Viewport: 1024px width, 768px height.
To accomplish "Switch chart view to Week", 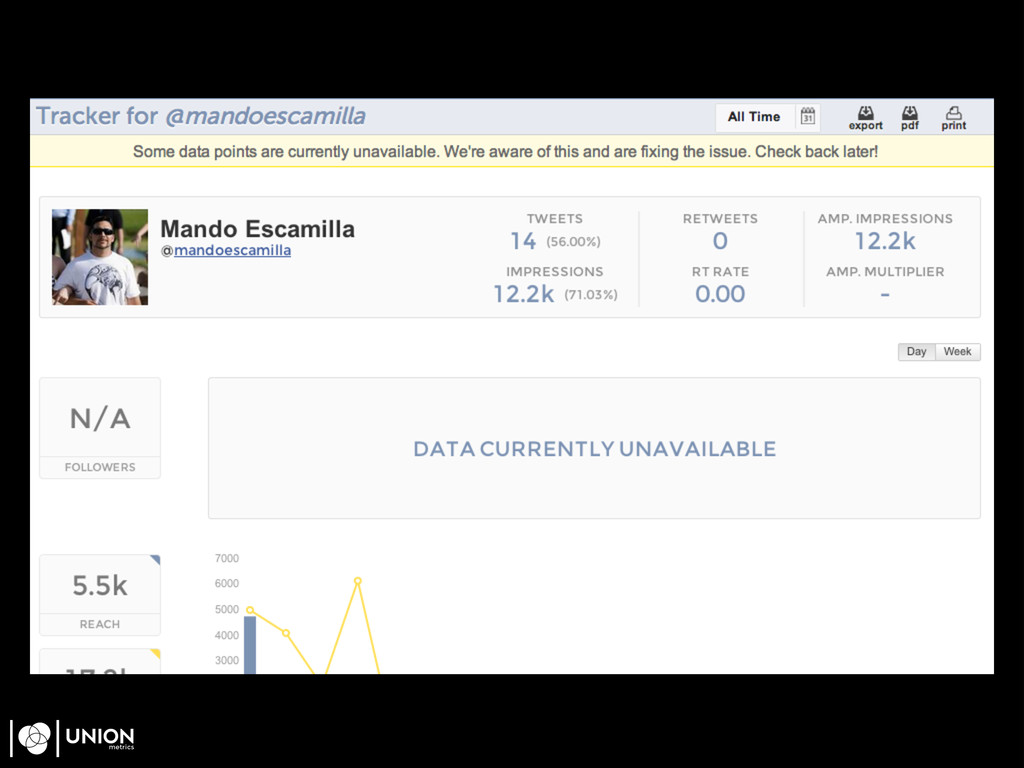I will (957, 352).
